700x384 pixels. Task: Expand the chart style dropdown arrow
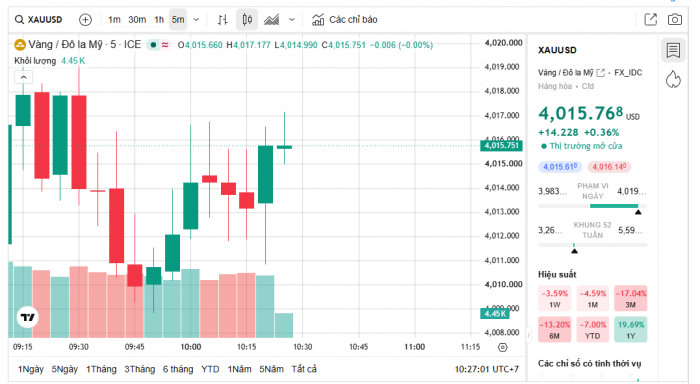click(x=292, y=20)
